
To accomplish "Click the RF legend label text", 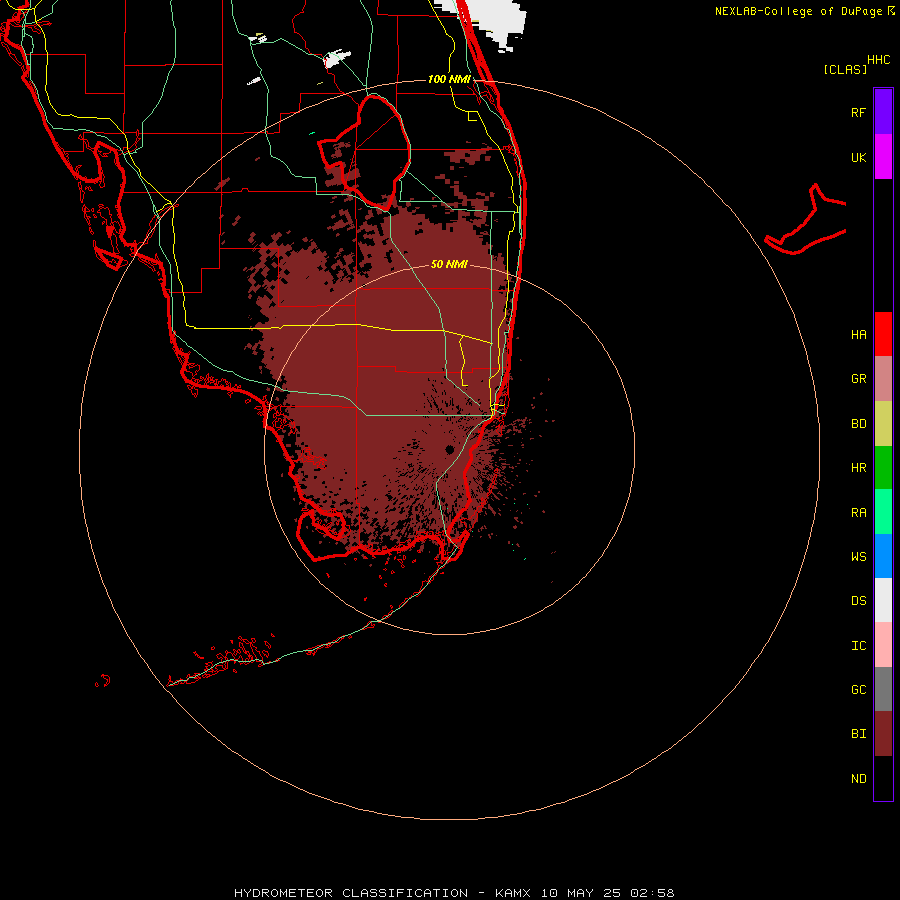I will (x=858, y=112).
